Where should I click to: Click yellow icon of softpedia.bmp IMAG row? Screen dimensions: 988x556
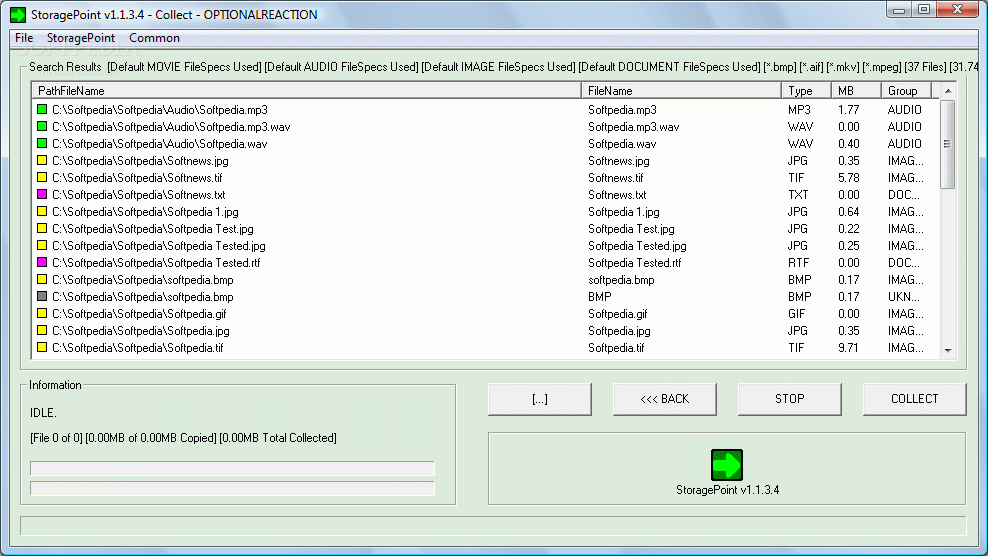point(42,280)
